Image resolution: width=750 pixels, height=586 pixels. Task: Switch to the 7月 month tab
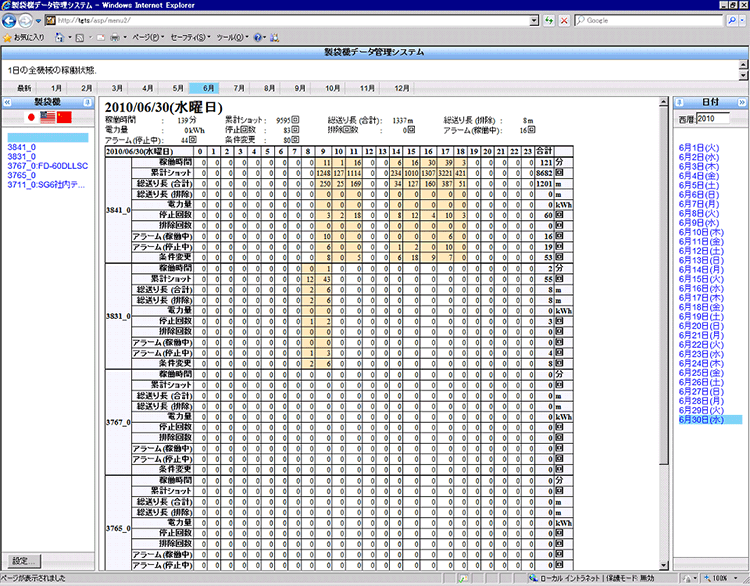239,88
